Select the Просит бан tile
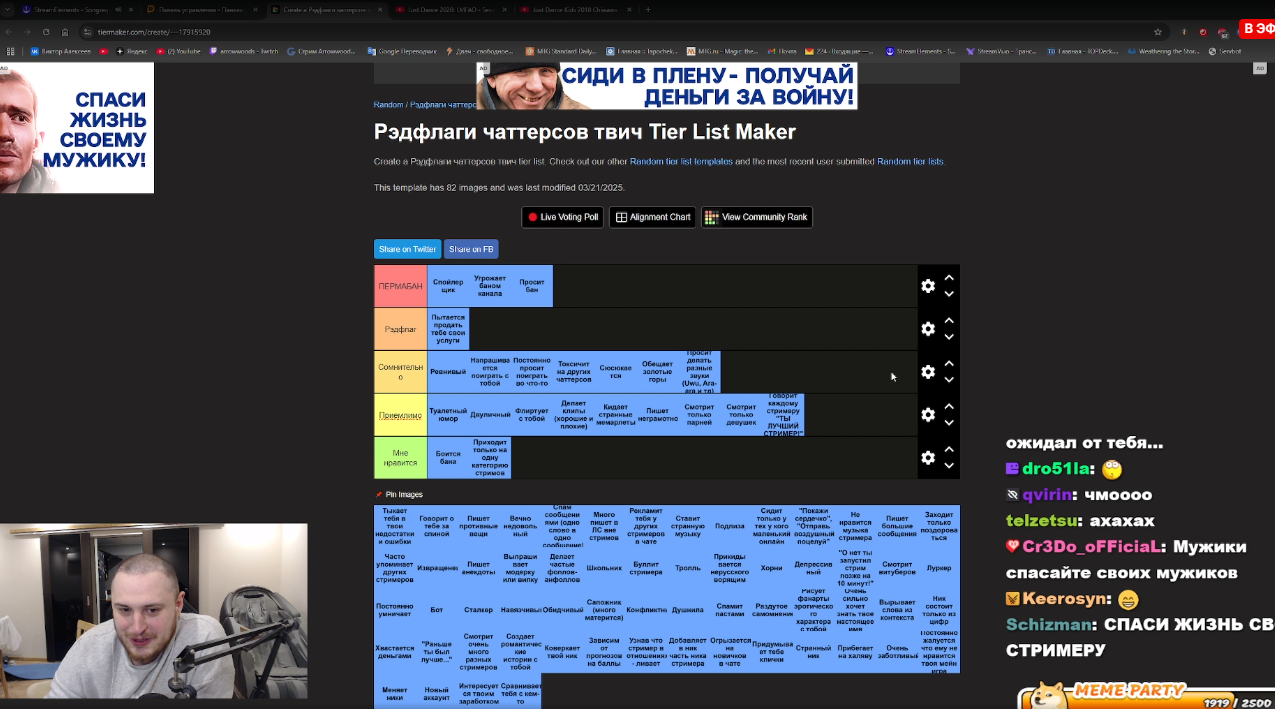 [532, 286]
